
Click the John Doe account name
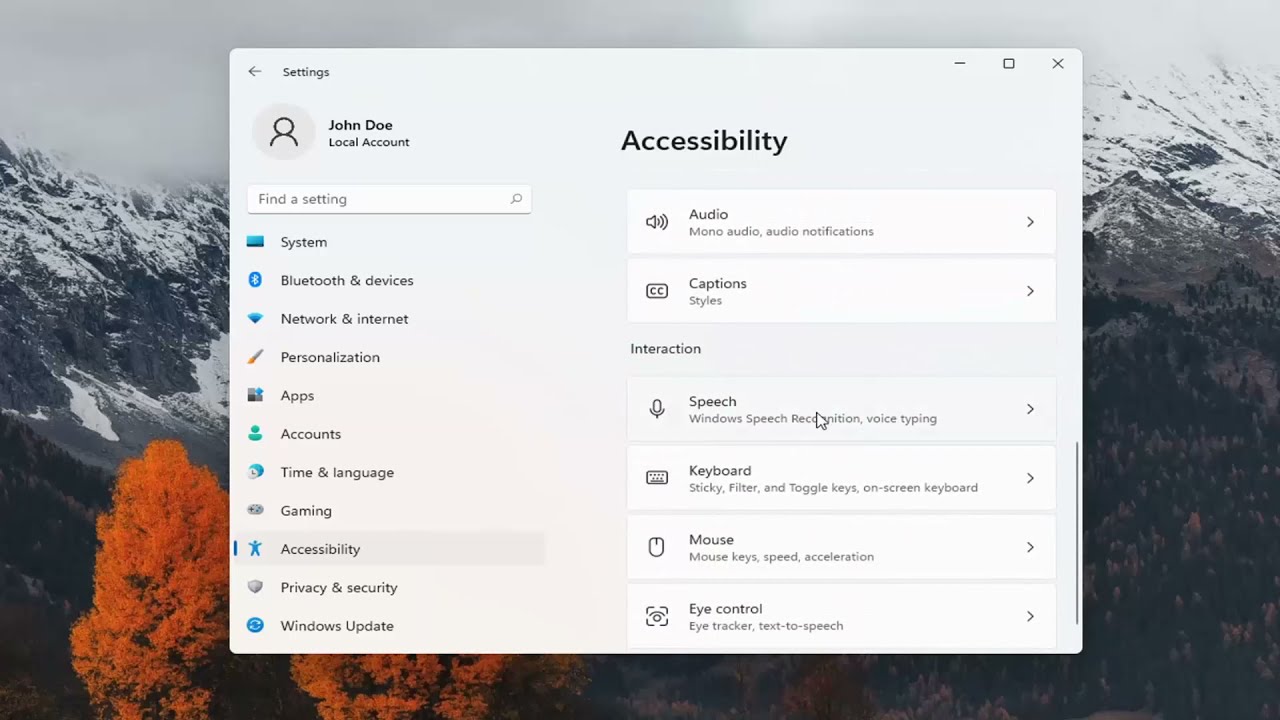click(360, 125)
